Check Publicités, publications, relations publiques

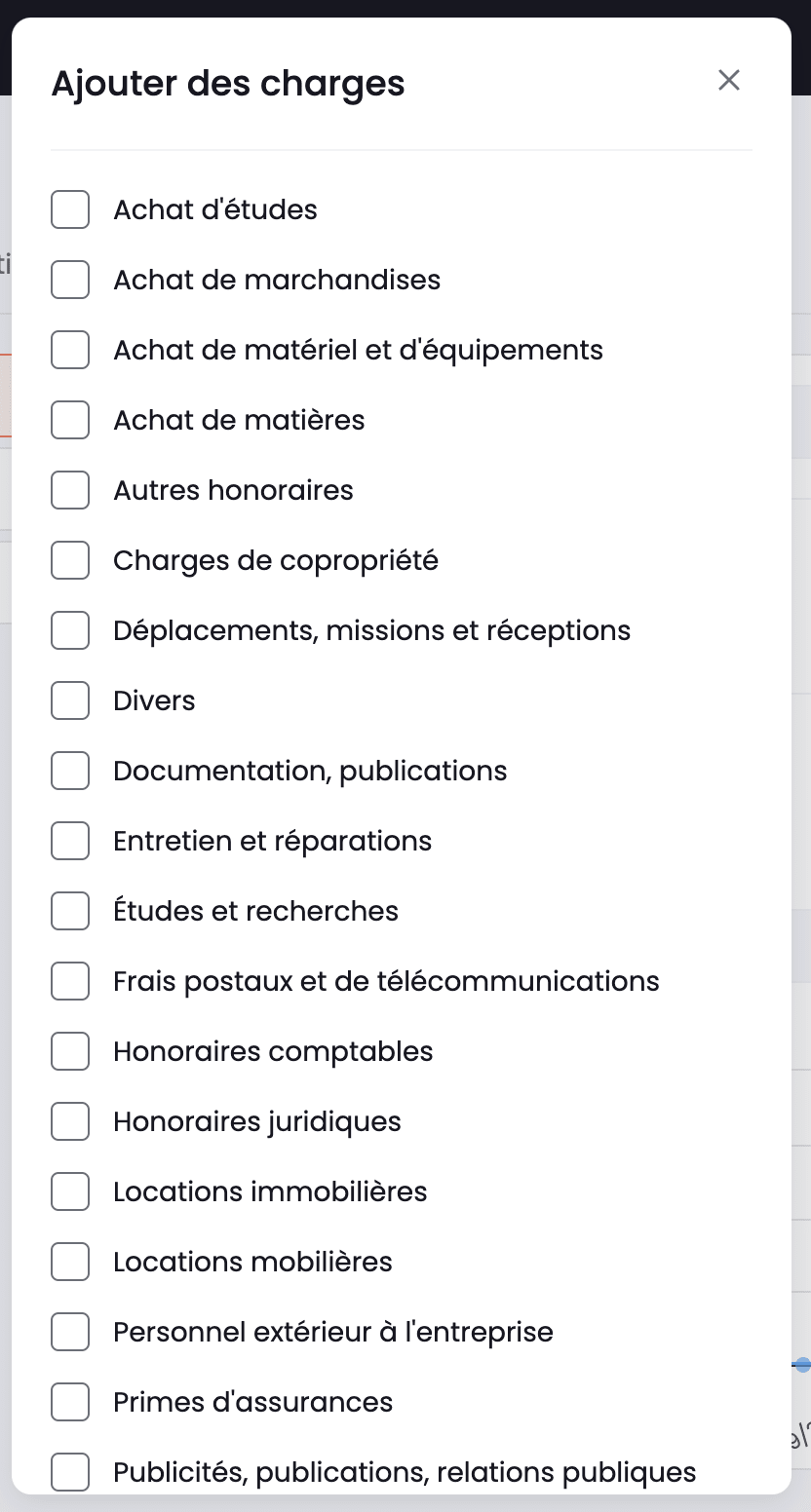(70, 1472)
